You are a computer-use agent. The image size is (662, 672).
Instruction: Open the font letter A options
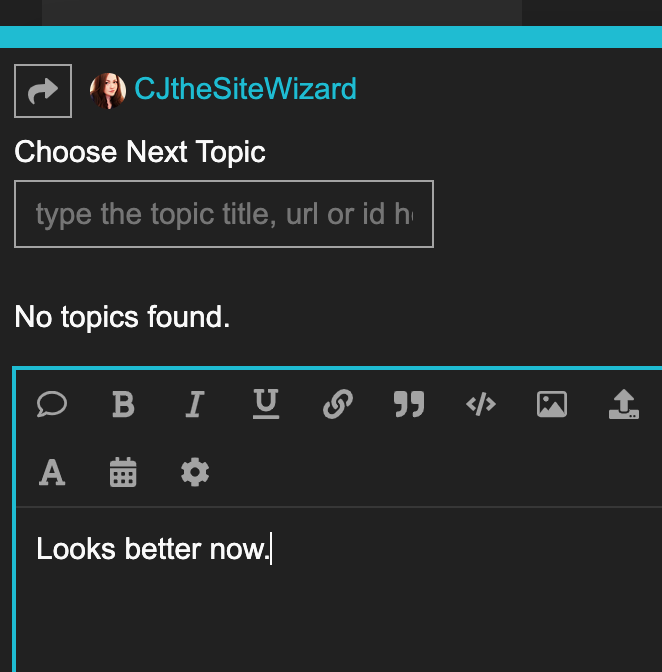[x=52, y=472]
